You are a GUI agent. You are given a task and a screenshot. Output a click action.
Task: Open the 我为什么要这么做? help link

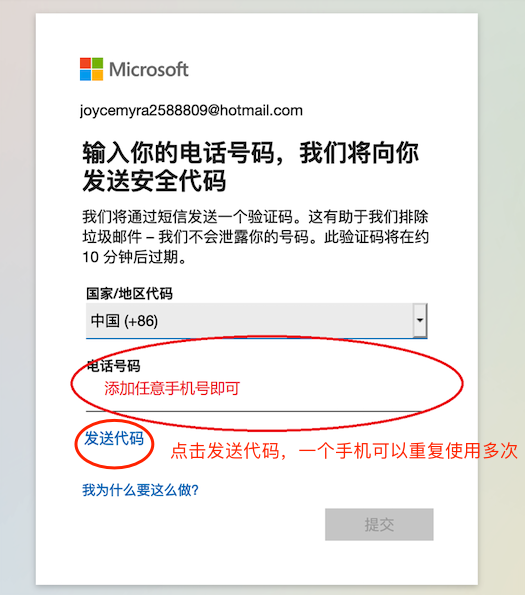coord(140,490)
